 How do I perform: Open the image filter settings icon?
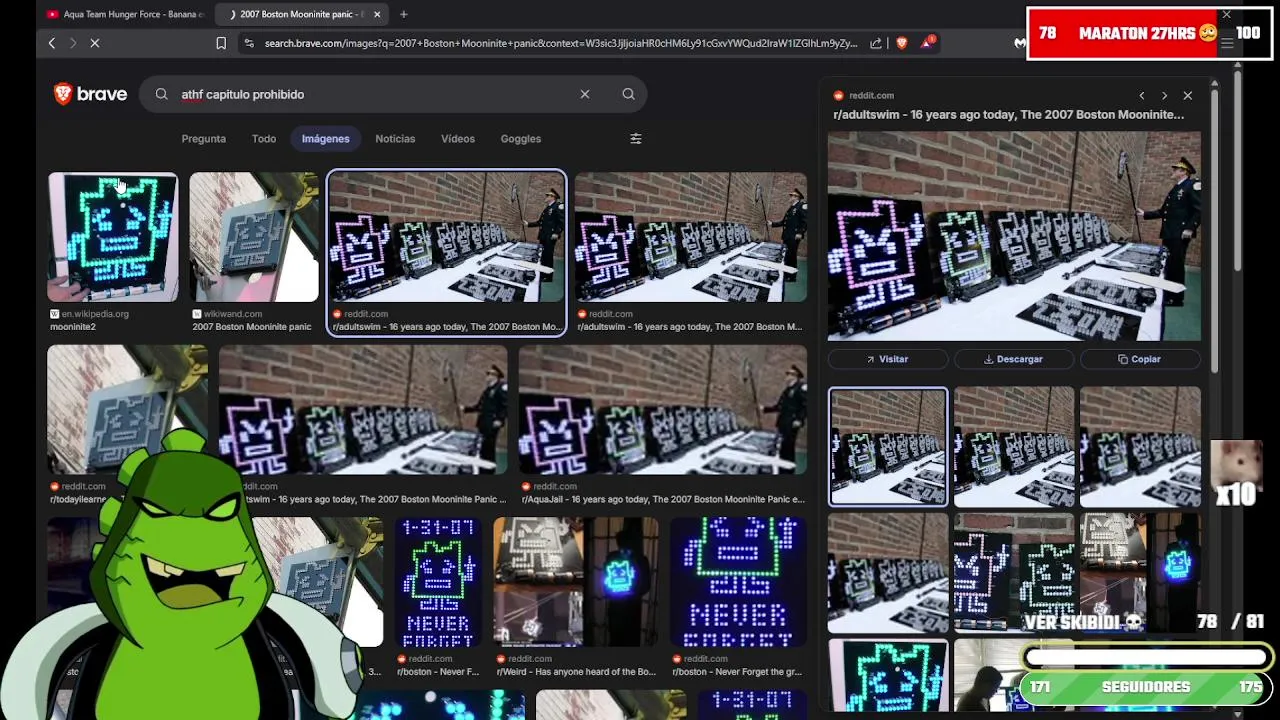click(x=636, y=139)
